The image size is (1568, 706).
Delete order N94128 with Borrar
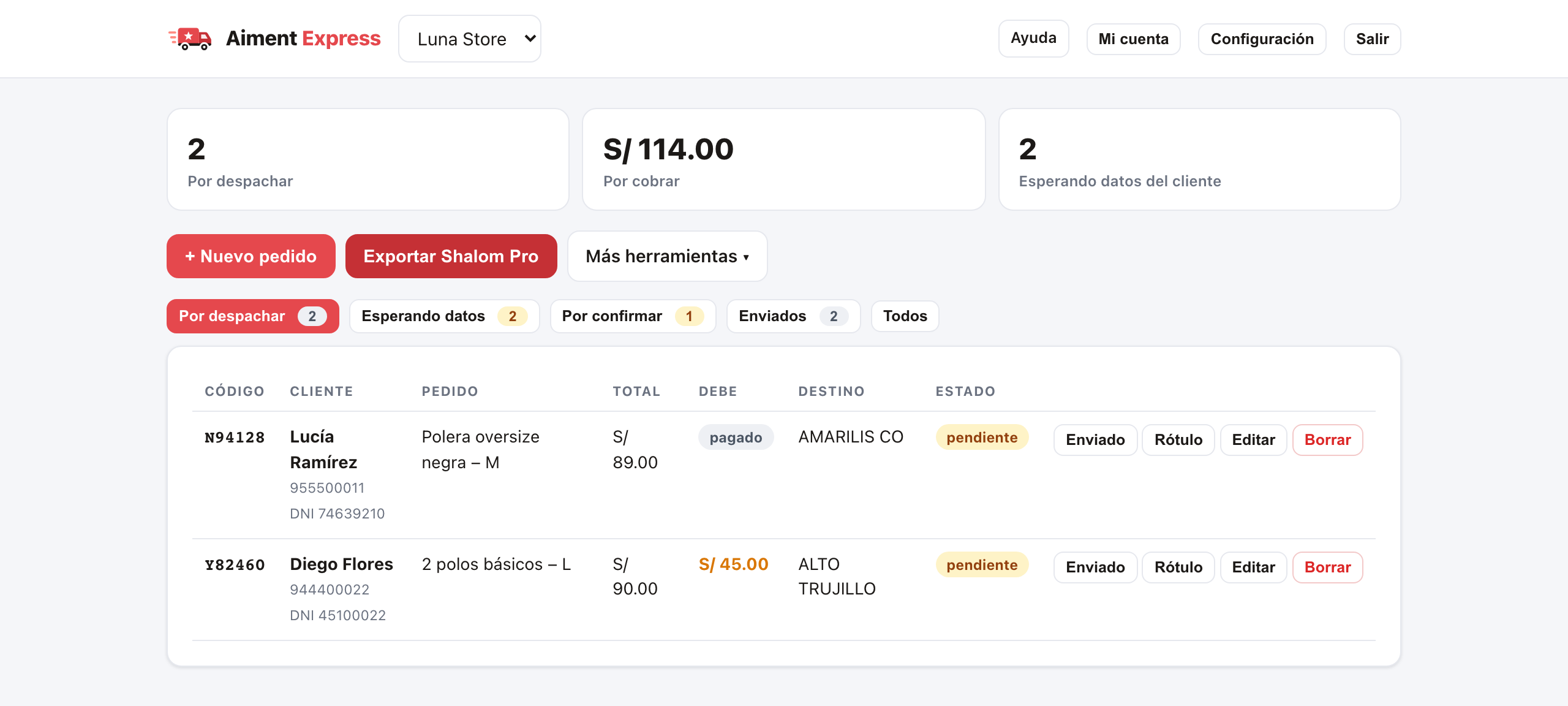click(1327, 440)
